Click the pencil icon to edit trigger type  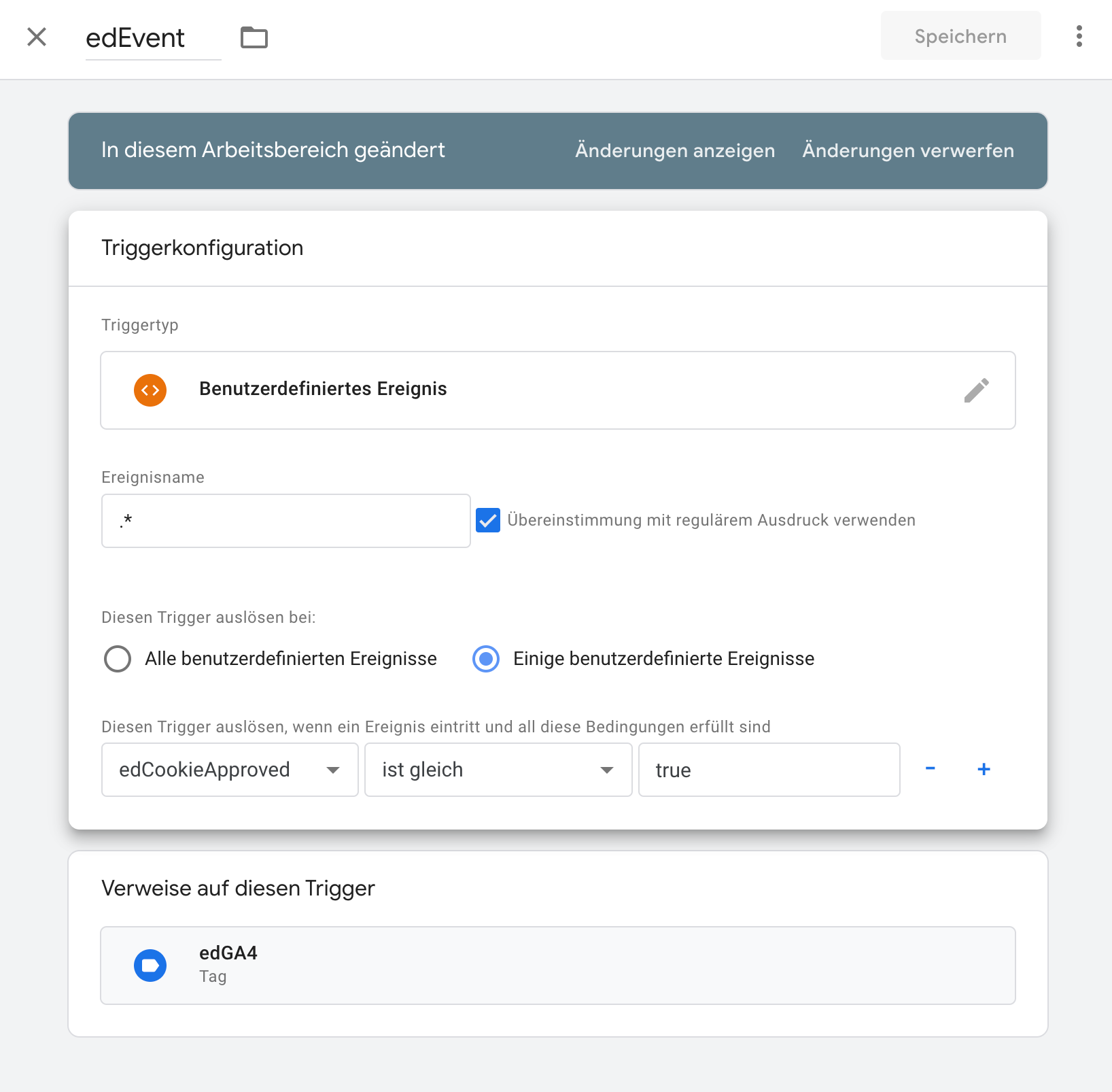(x=976, y=390)
